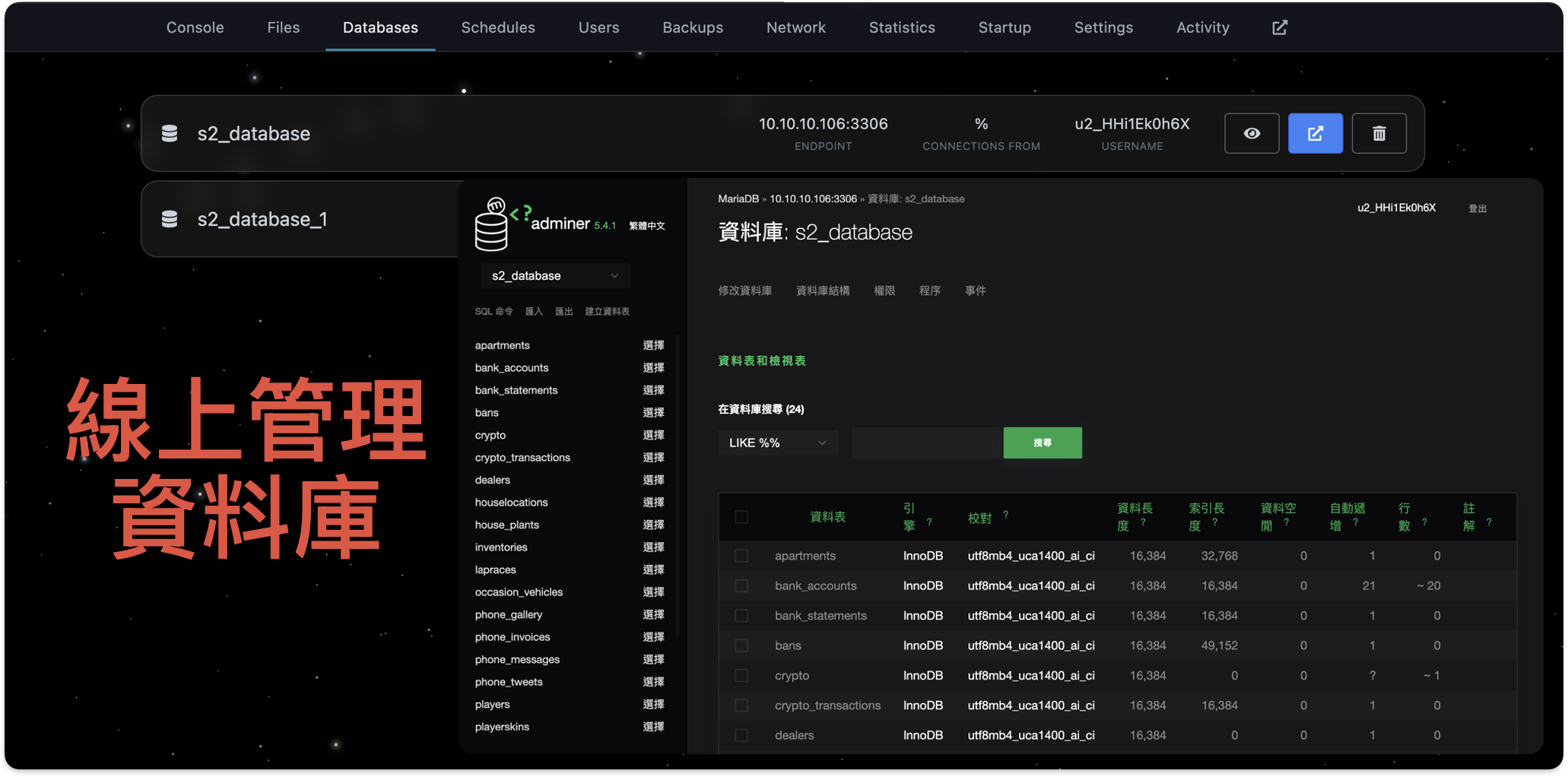Image resolution: width=1568 pixels, height=777 pixels.
Task: Open the 繁體中文 language selector
Action: pos(646,226)
